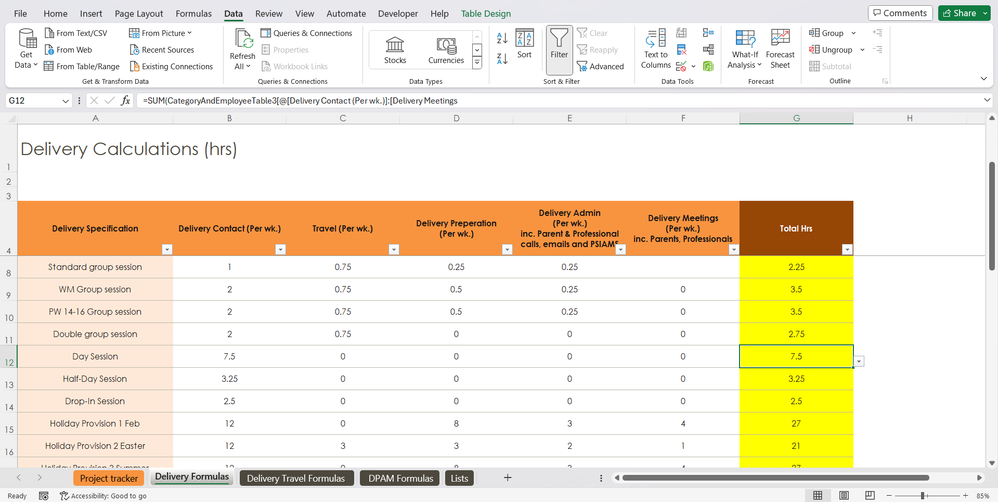This screenshot has width=998, height=502.
Task: Open Total Hrs column filter dropdown
Action: tap(847, 250)
